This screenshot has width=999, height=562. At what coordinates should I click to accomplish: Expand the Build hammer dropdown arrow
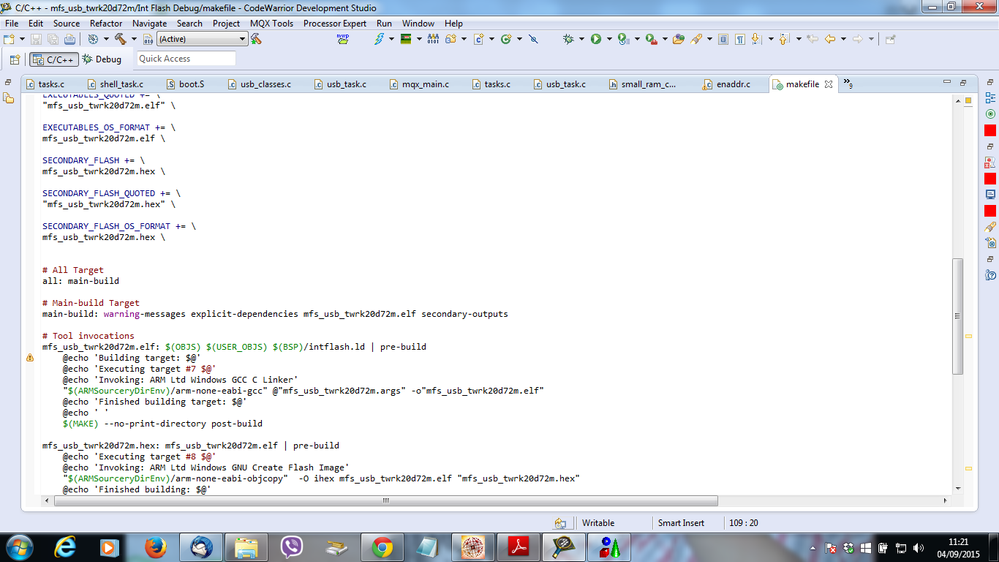click(x=134, y=39)
